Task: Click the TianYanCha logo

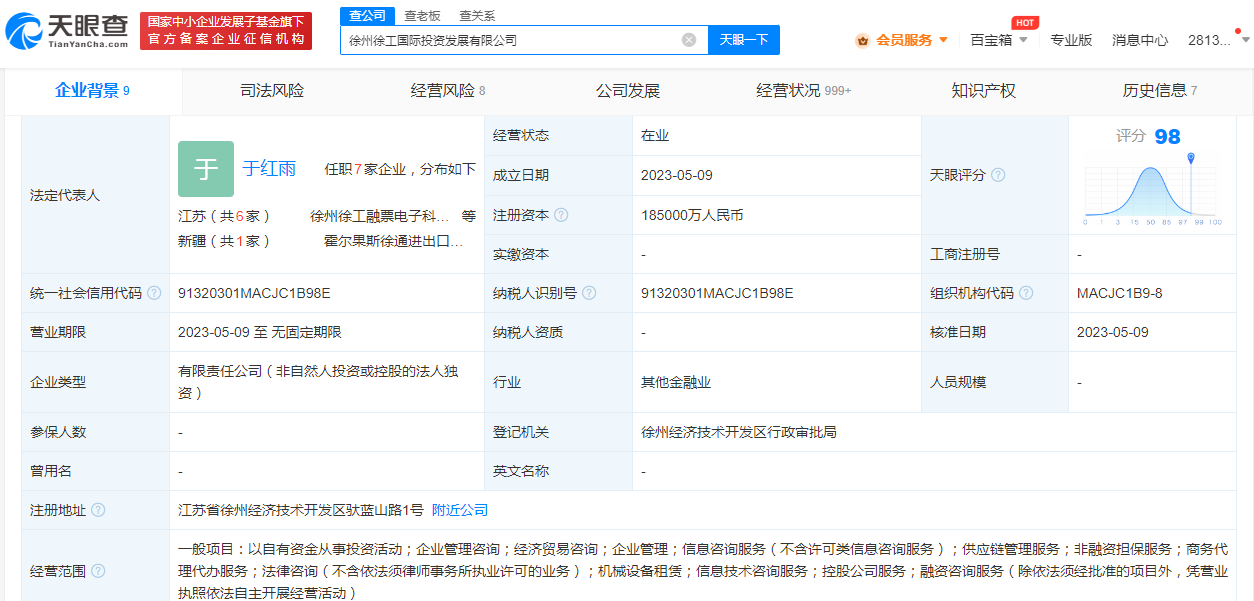Action: click(x=66, y=31)
